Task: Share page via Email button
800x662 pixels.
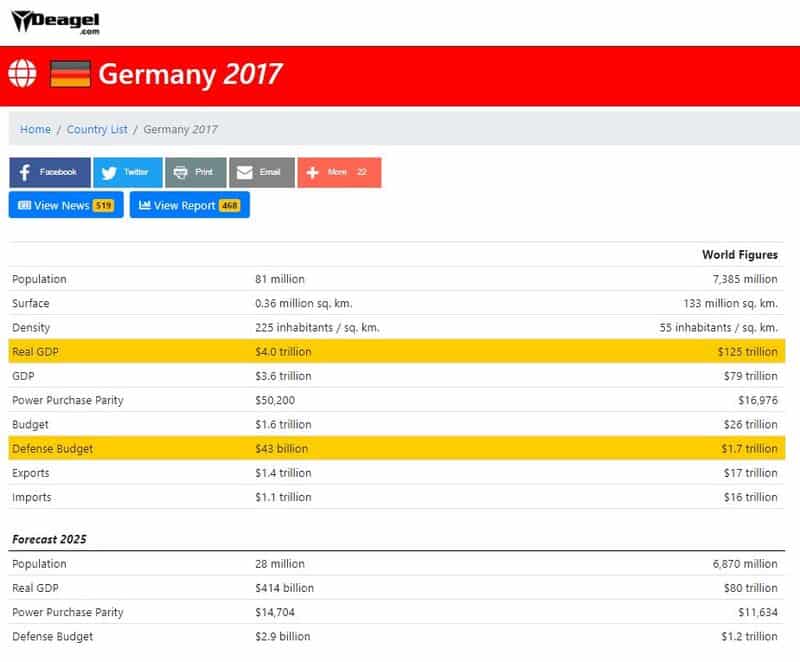Action: click(x=261, y=172)
